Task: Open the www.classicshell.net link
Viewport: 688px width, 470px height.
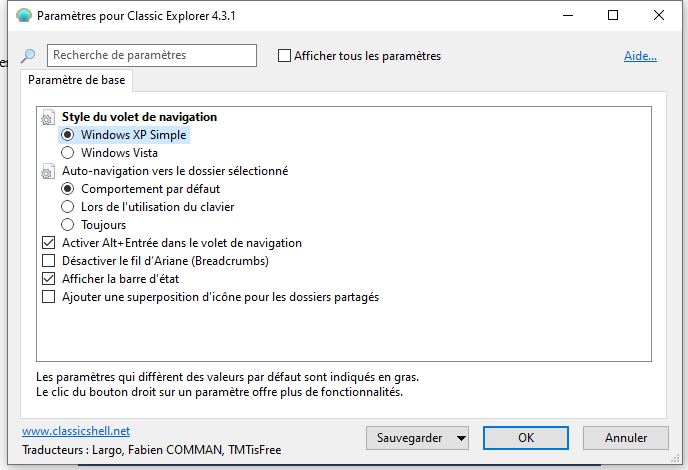Action: 76,431
